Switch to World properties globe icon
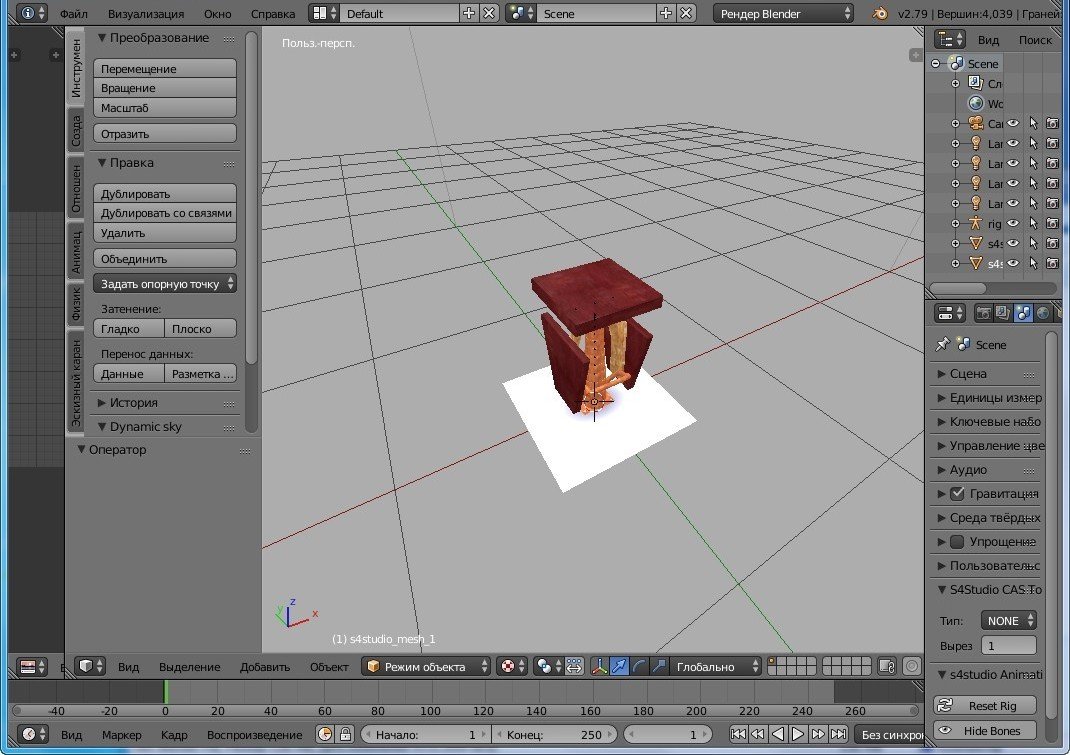 click(x=1042, y=313)
